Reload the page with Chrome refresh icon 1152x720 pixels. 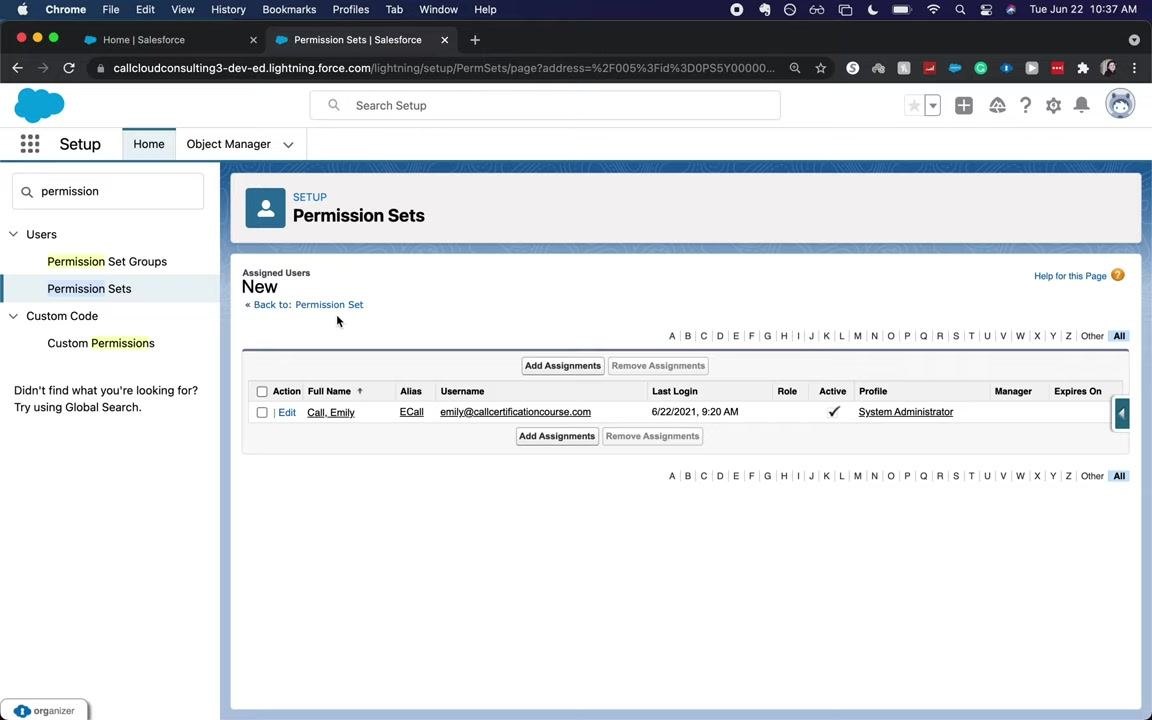(x=69, y=68)
